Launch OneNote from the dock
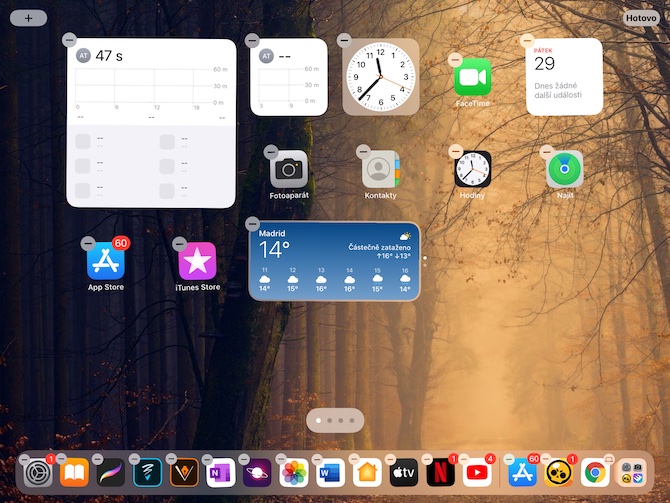The width and height of the screenshot is (670, 503). pos(220,473)
